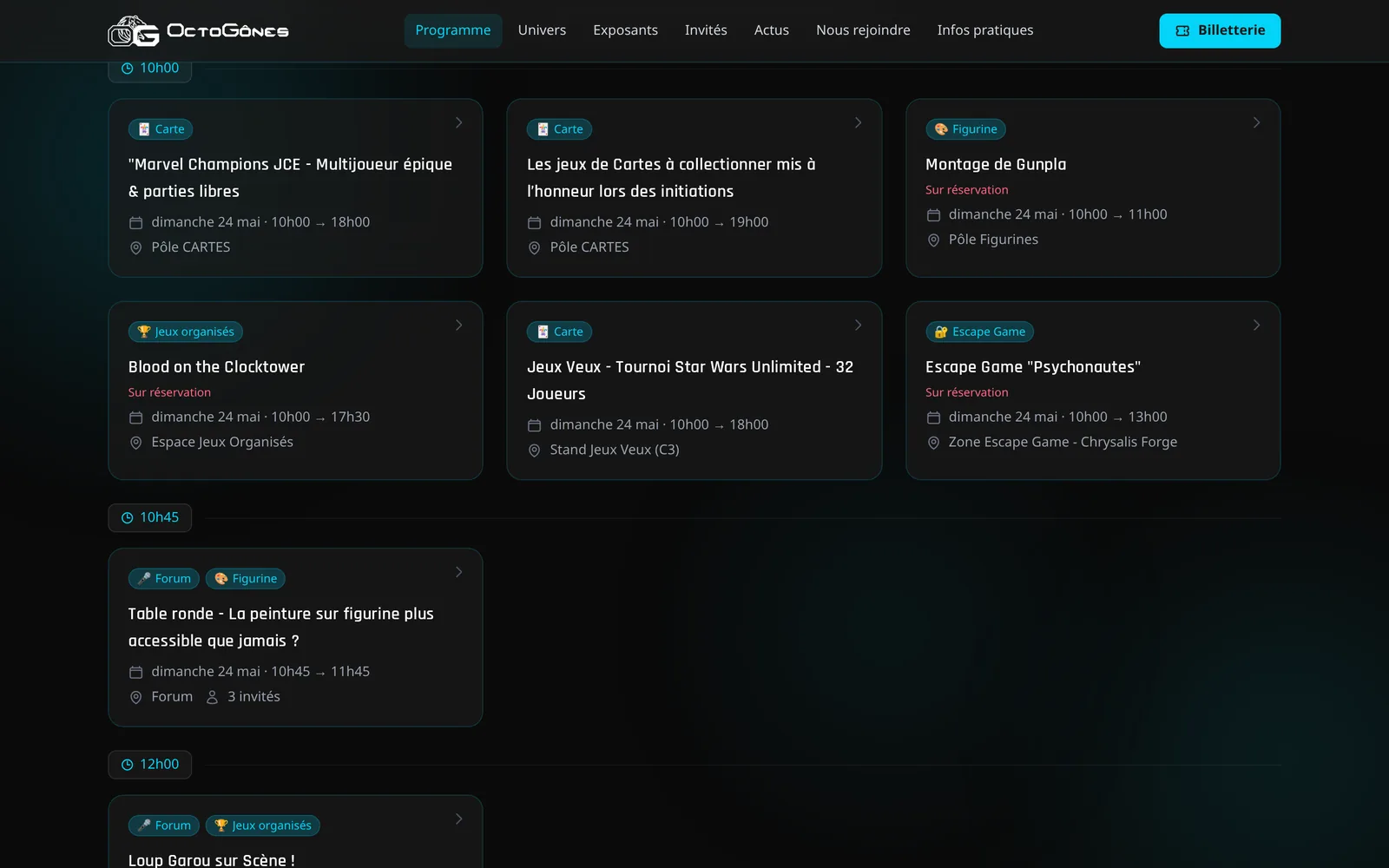Click the Billetterie button
The image size is (1389, 868).
coord(1220,30)
